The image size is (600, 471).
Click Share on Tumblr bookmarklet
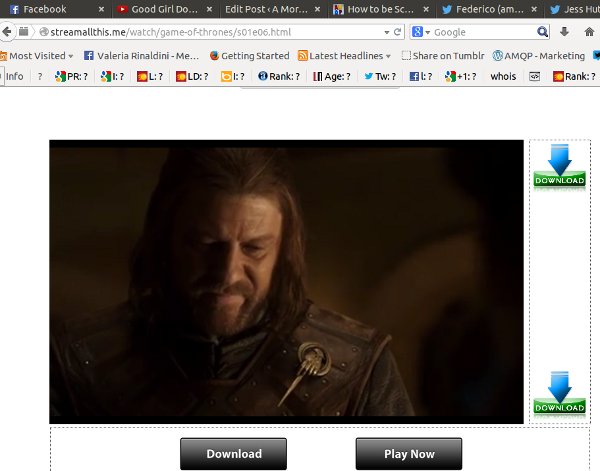coord(443,56)
